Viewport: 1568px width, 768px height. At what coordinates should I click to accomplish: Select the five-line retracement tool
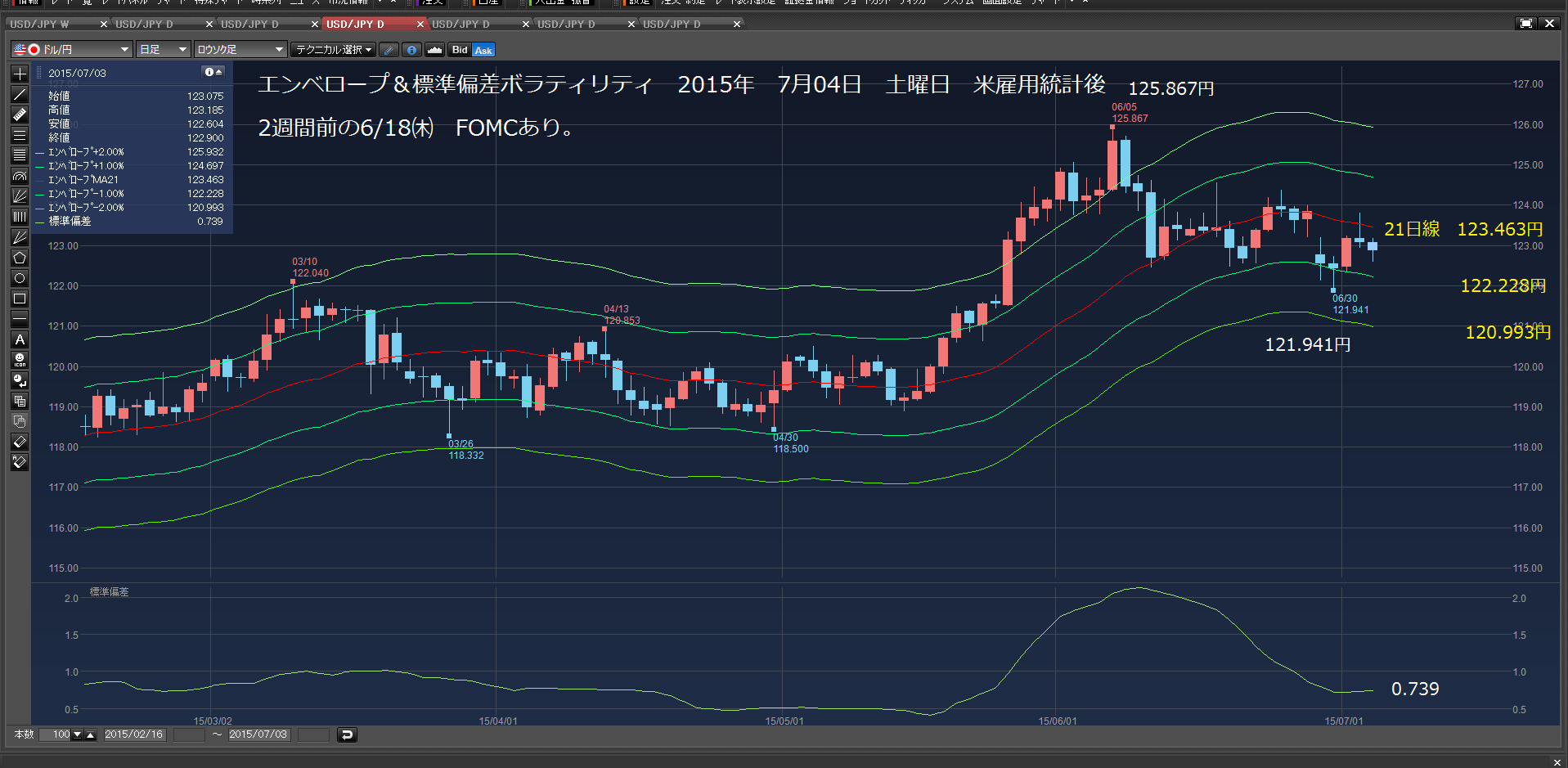pyautogui.click(x=20, y=155)
